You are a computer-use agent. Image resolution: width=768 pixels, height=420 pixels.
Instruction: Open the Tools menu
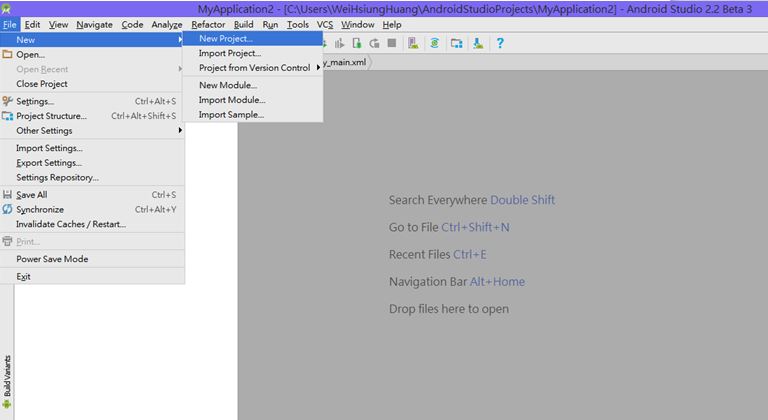click(x=298, y=25)
